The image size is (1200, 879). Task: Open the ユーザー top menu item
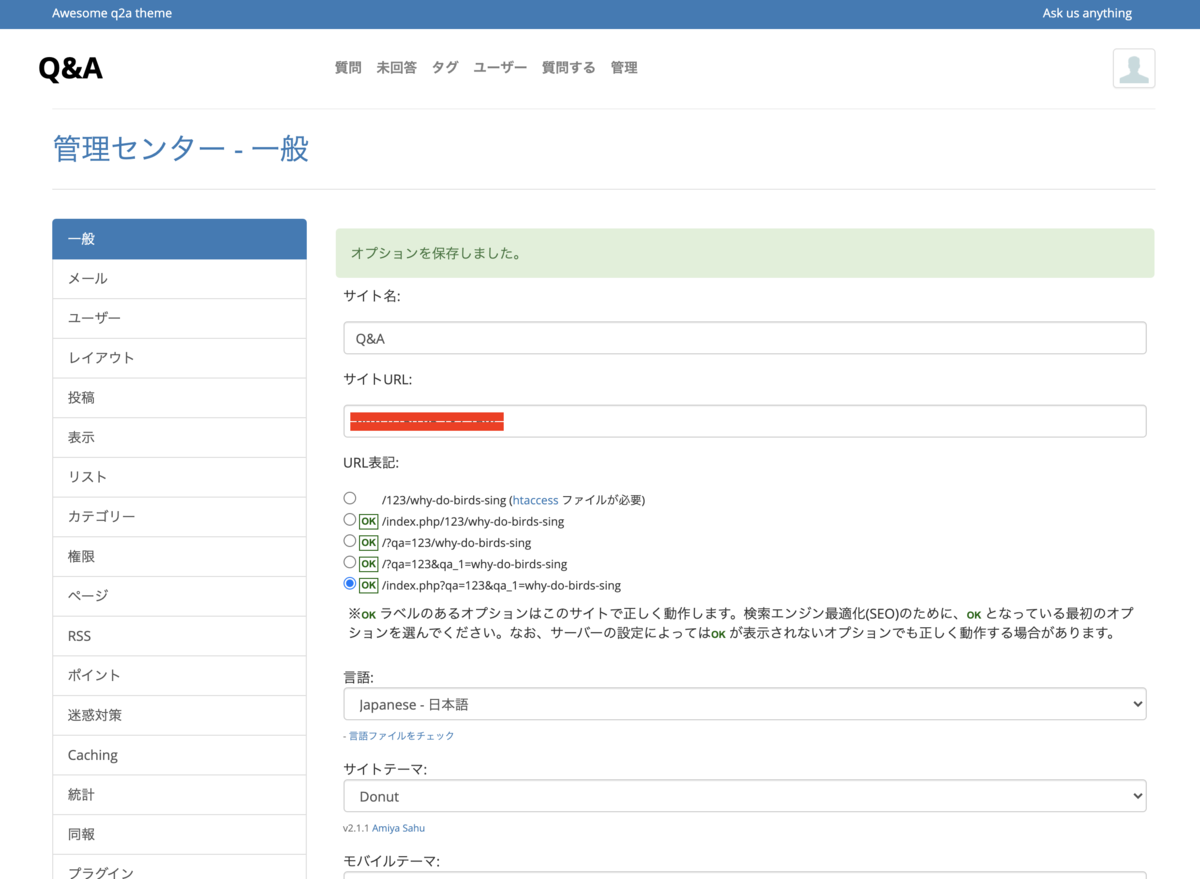500,68
